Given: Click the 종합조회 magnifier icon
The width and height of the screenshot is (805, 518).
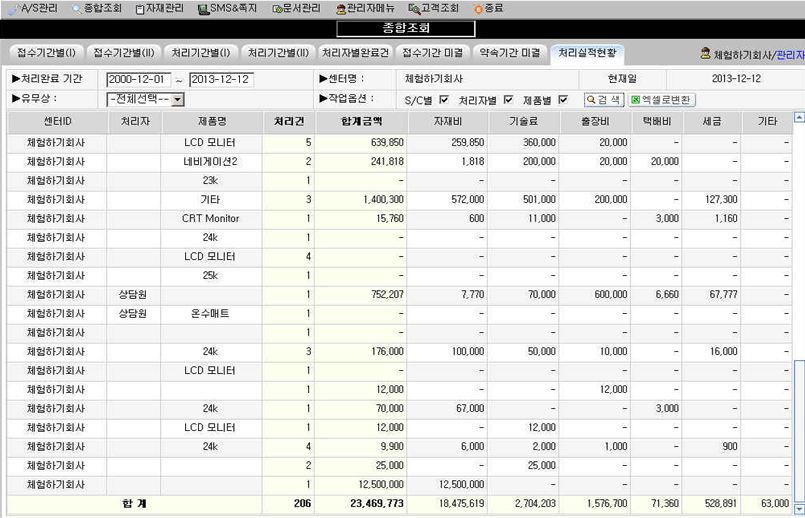Looking at the screenshot, I should [77, 8].
